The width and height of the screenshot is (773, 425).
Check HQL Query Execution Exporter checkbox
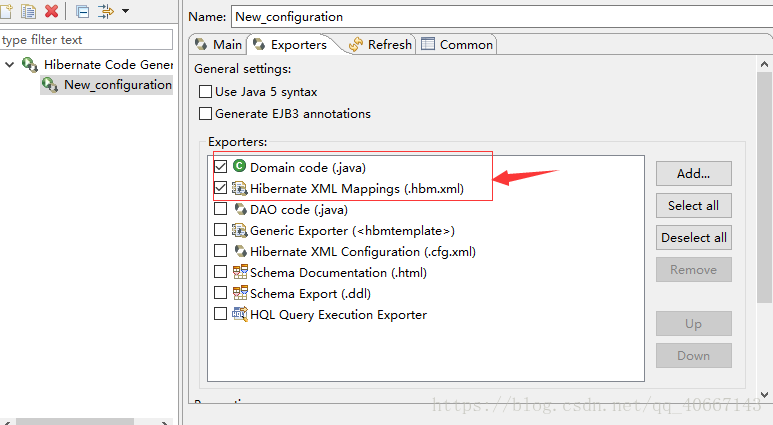(220, 314)
